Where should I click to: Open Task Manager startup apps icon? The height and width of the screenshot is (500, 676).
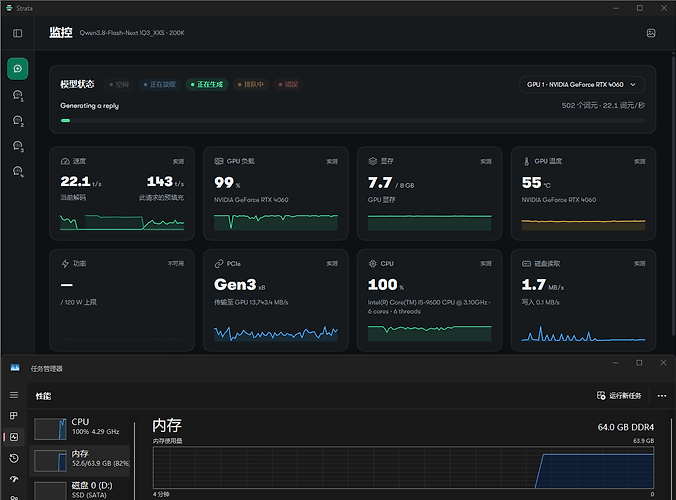[x=14, y=479]
